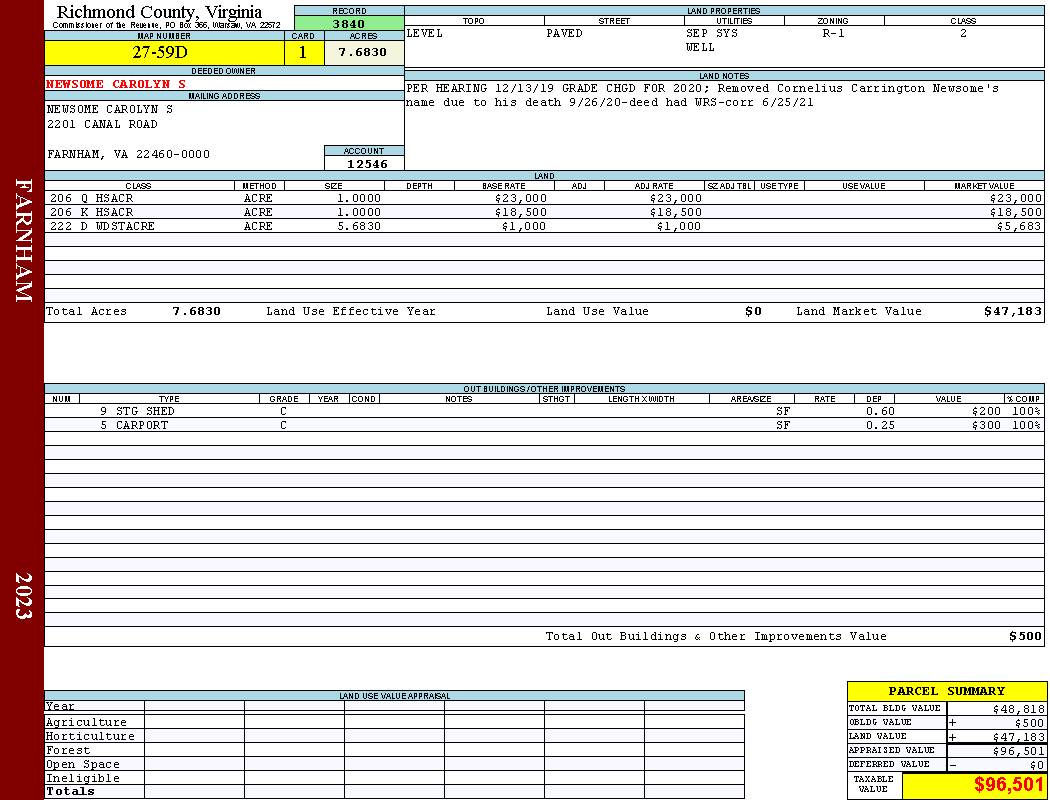Viewport: 1050px width, 800px height.
Task: Click base rate $1,000 for WDSTACRE
Action: tap(524, 227)
